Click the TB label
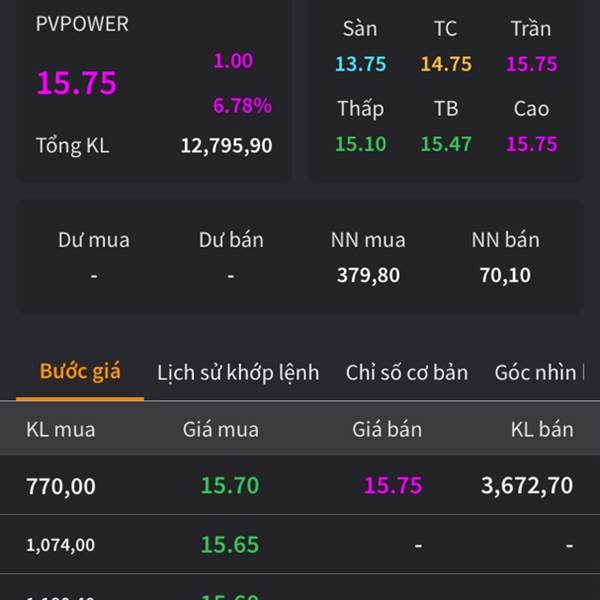Image resolution: width=600 pixels, height=600 pixels. 446,109
